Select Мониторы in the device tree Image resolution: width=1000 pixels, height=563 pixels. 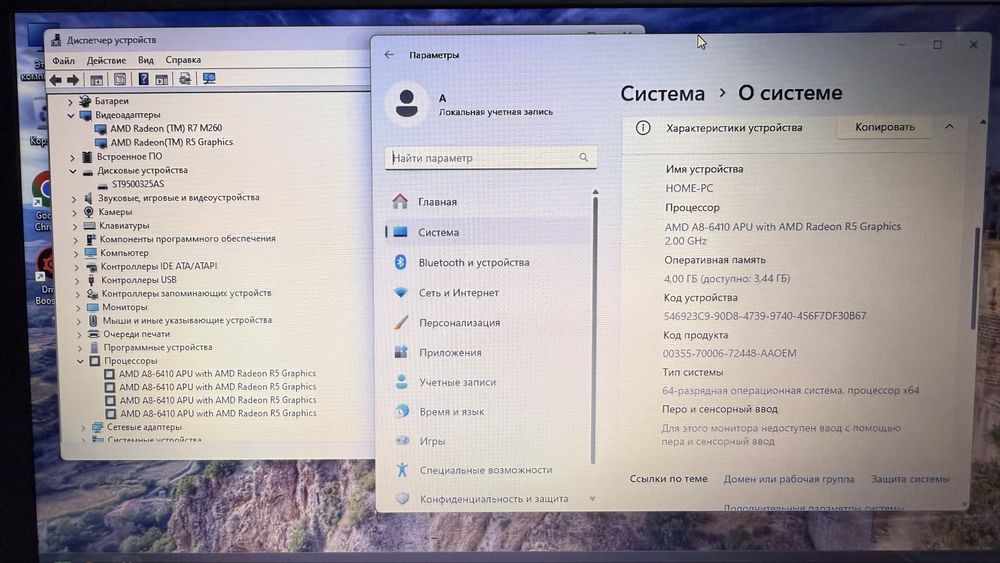pyautogui.click(x=124, y=307)
